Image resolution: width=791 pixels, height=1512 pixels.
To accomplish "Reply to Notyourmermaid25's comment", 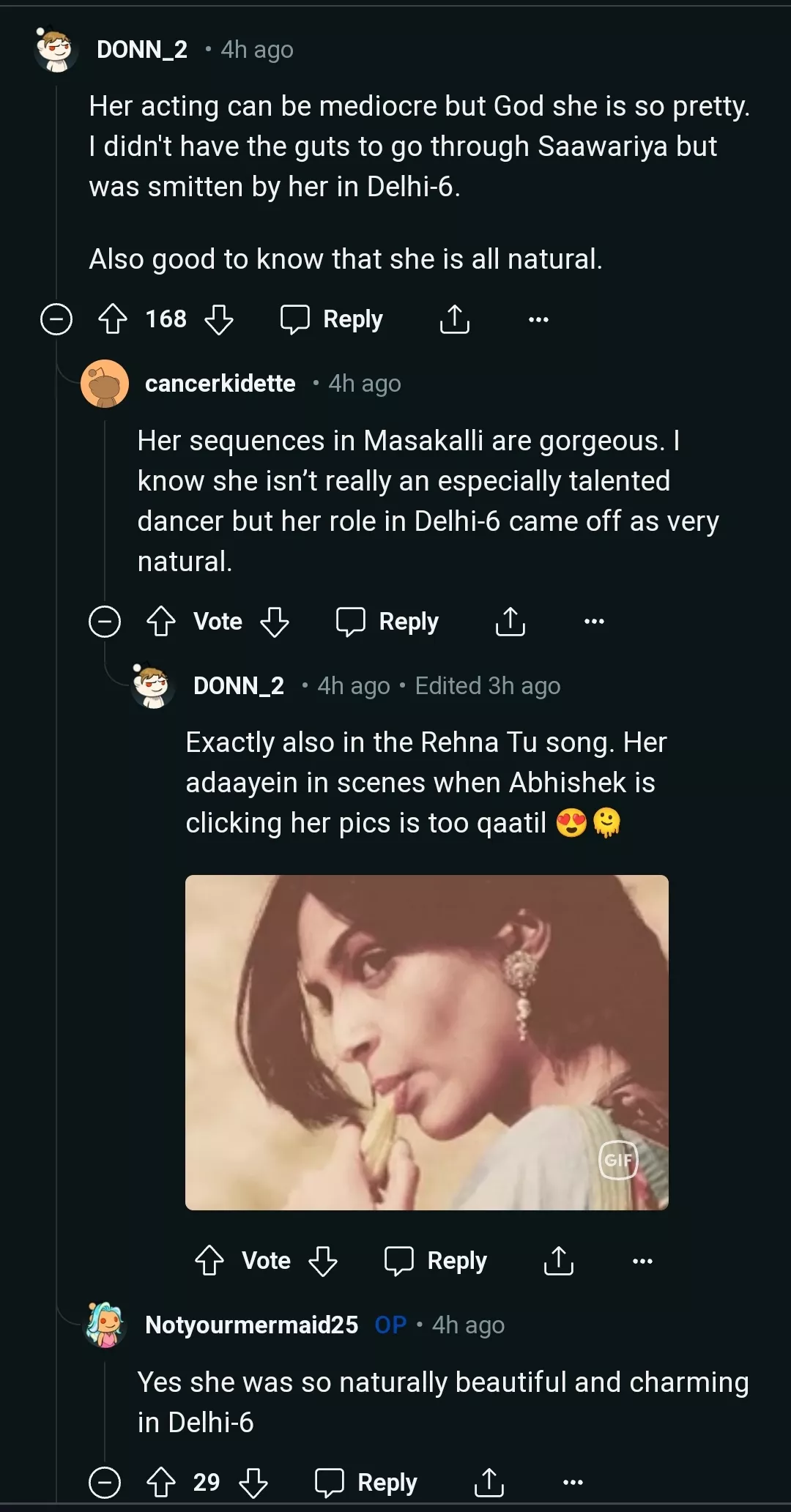I will coord(366,1483).
